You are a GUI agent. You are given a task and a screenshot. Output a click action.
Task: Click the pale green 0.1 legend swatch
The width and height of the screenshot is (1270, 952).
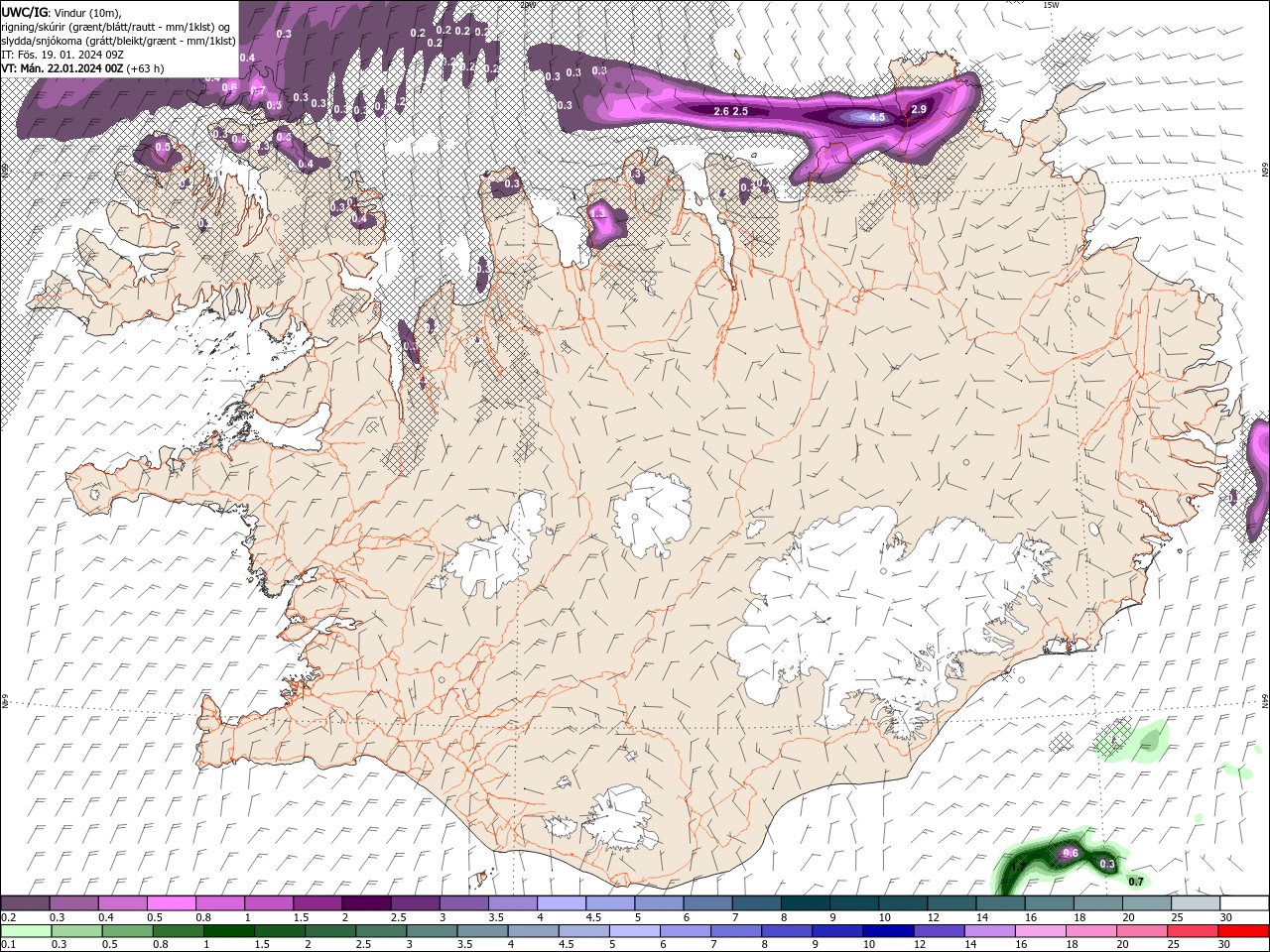coord(25,931)
